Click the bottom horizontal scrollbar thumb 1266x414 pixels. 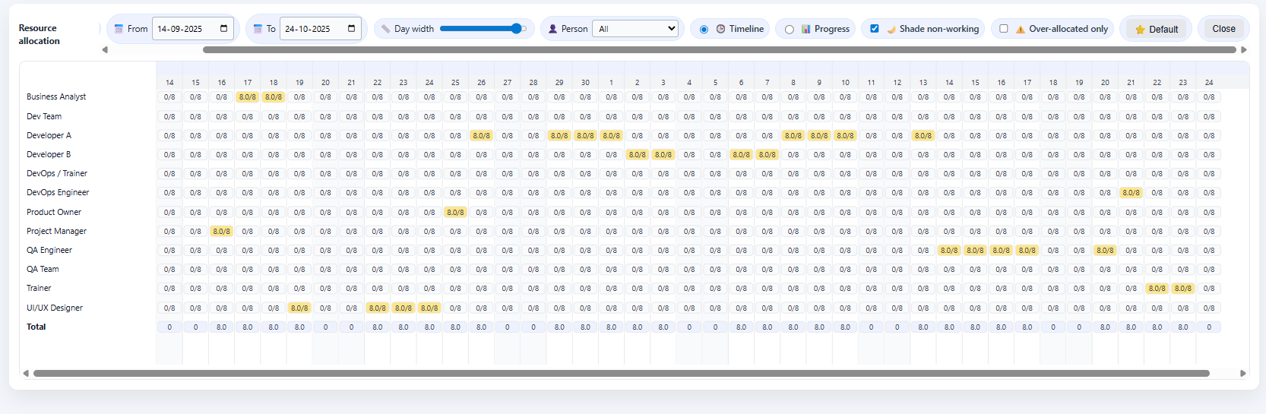(x=621, y=373)
